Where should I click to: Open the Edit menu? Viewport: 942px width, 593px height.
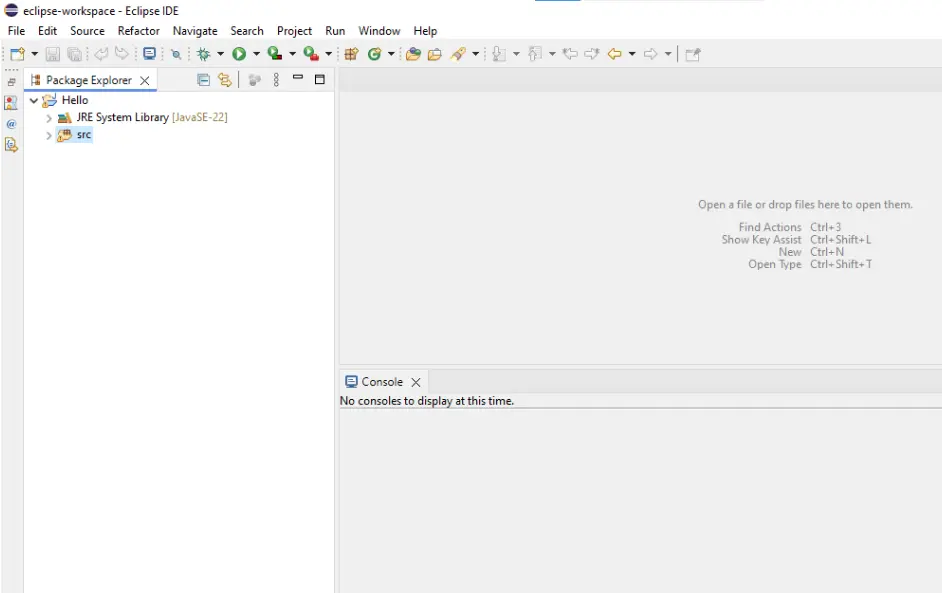pyautogui.click(x=47, y=31)
